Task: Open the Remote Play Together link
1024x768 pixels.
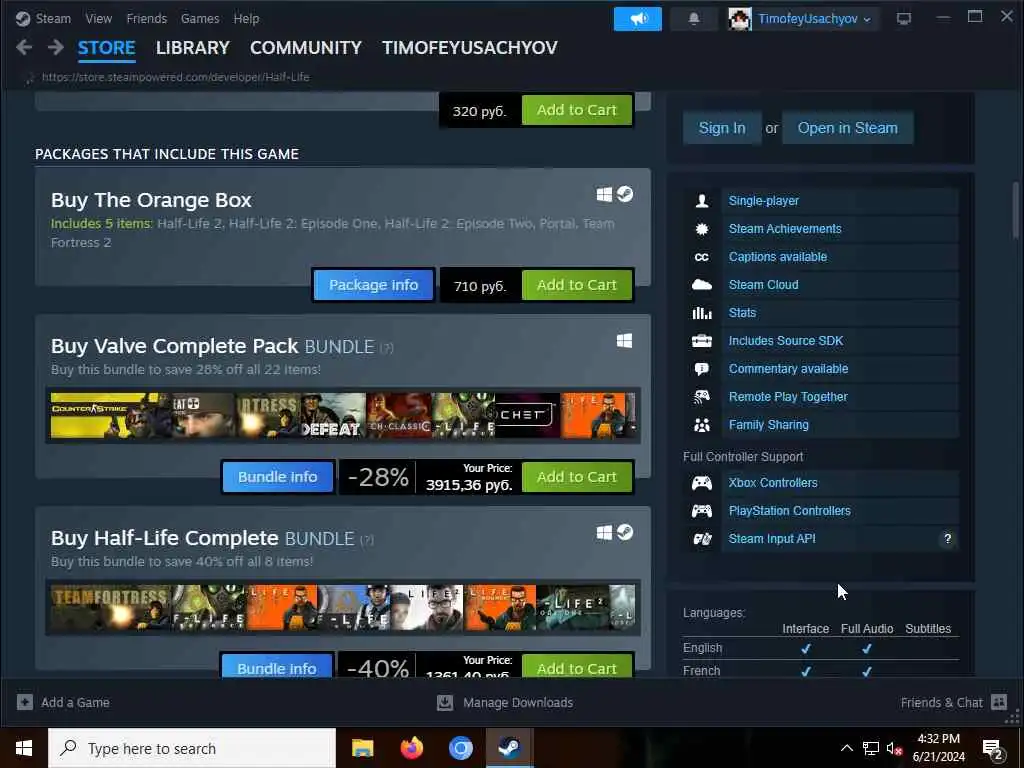Action: [788, 396]
